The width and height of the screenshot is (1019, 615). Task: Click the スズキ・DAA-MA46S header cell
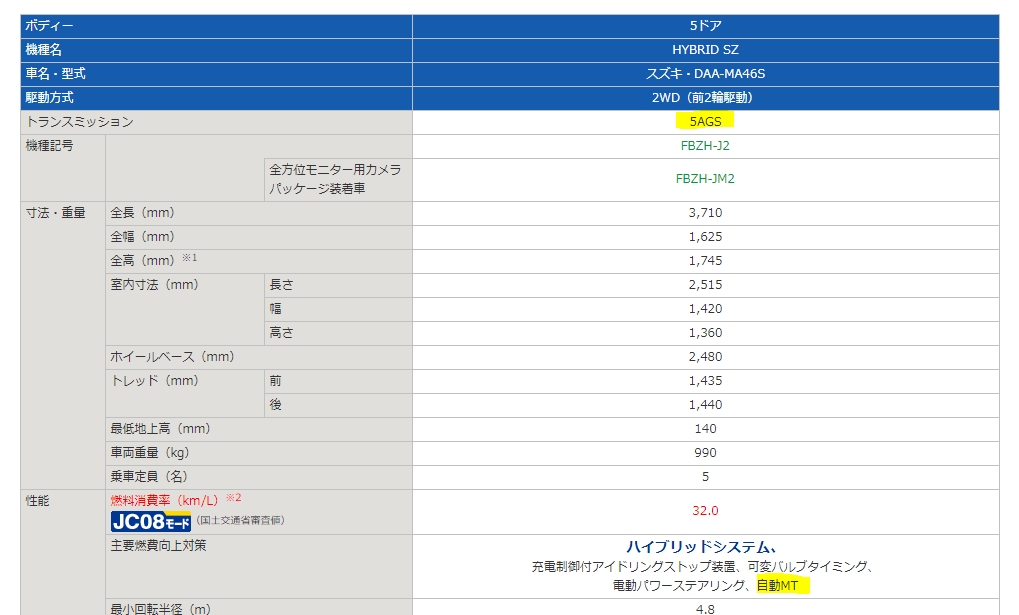705,74
